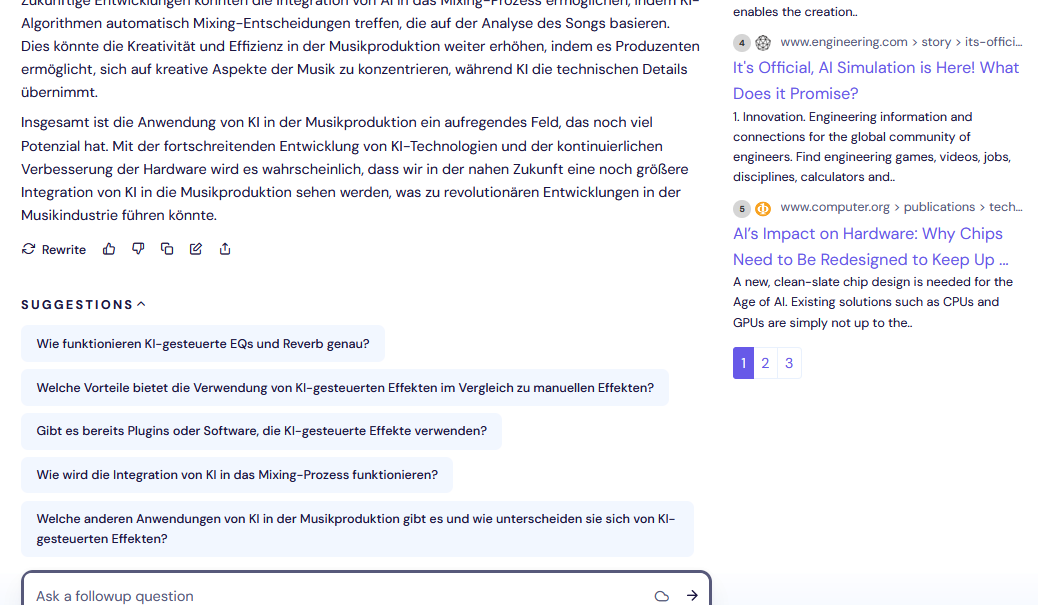Open link AI's Impact on Hardware
The height and width of the screenshot is (605, 1038).
coord(871,246)
